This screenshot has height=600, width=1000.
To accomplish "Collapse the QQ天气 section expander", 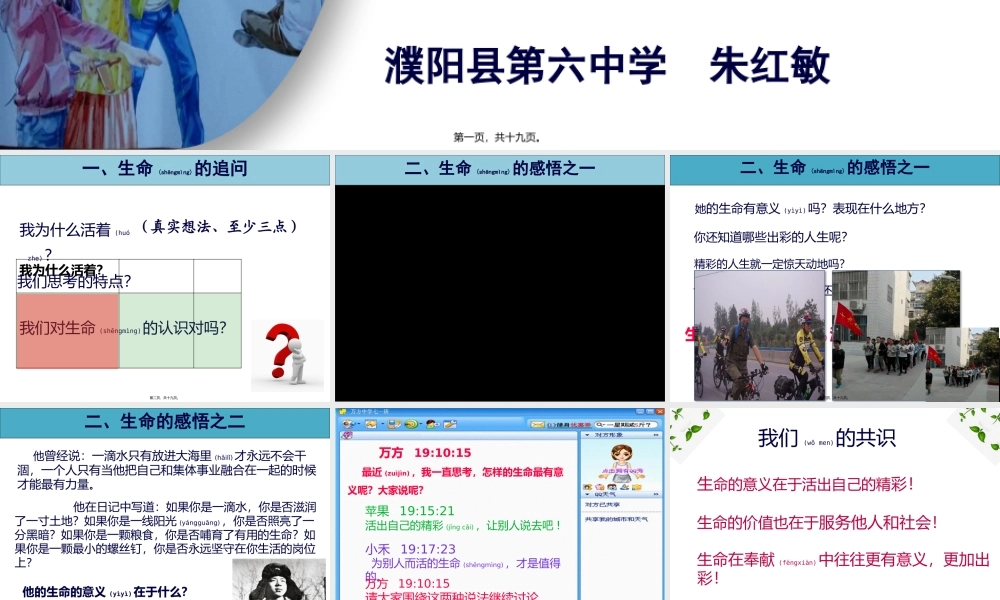I will 588,493.
